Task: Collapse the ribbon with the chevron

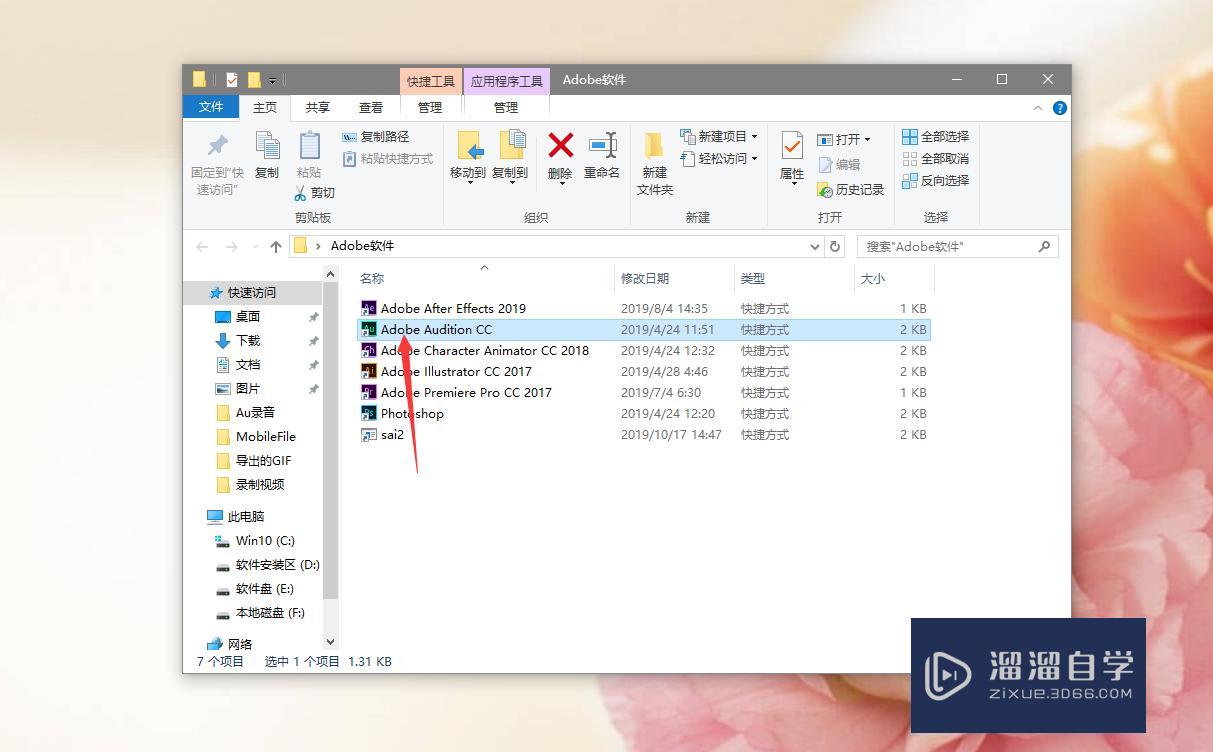Action: pos(1037,108)
